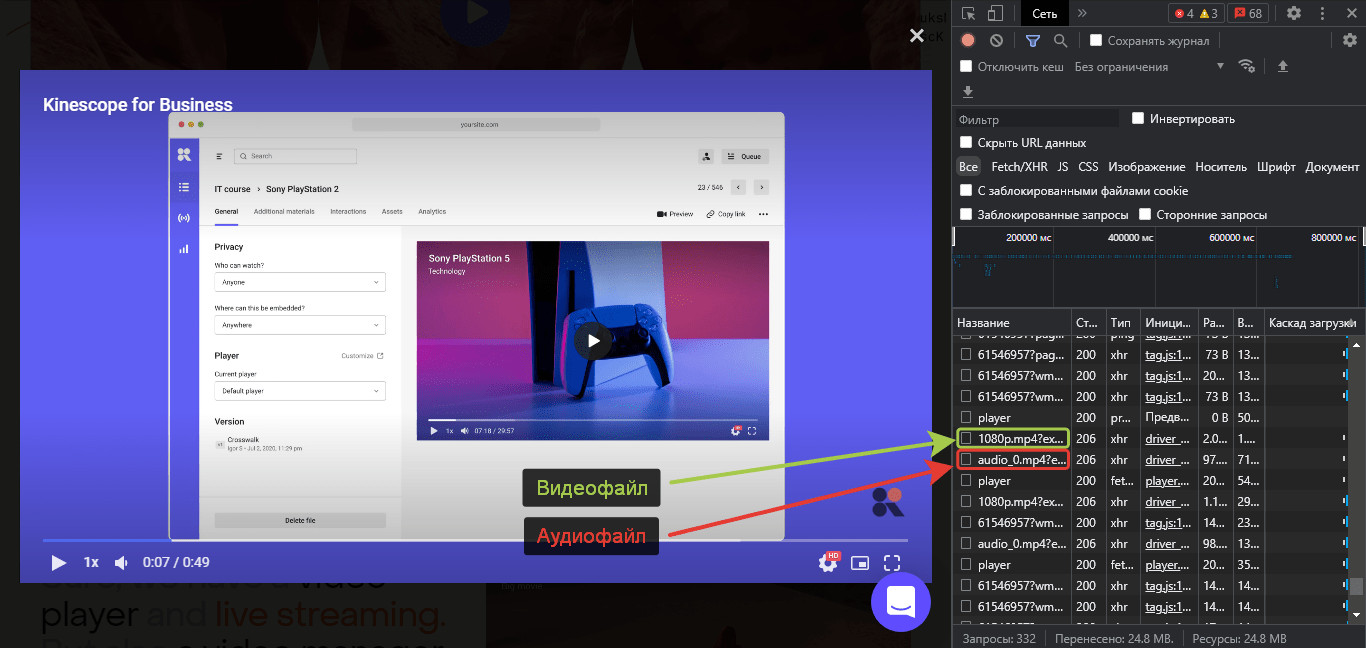This screenshot has width=1366, height=648.
Task: Check the Инвертировать filter option
Action: pos(1138,118)
